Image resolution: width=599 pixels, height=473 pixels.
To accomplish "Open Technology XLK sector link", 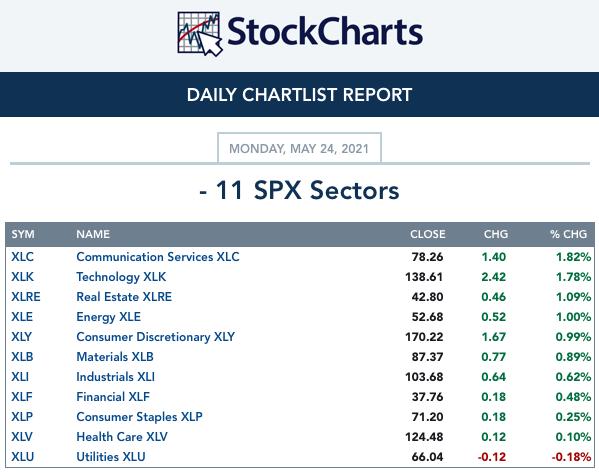I will 121,277.
